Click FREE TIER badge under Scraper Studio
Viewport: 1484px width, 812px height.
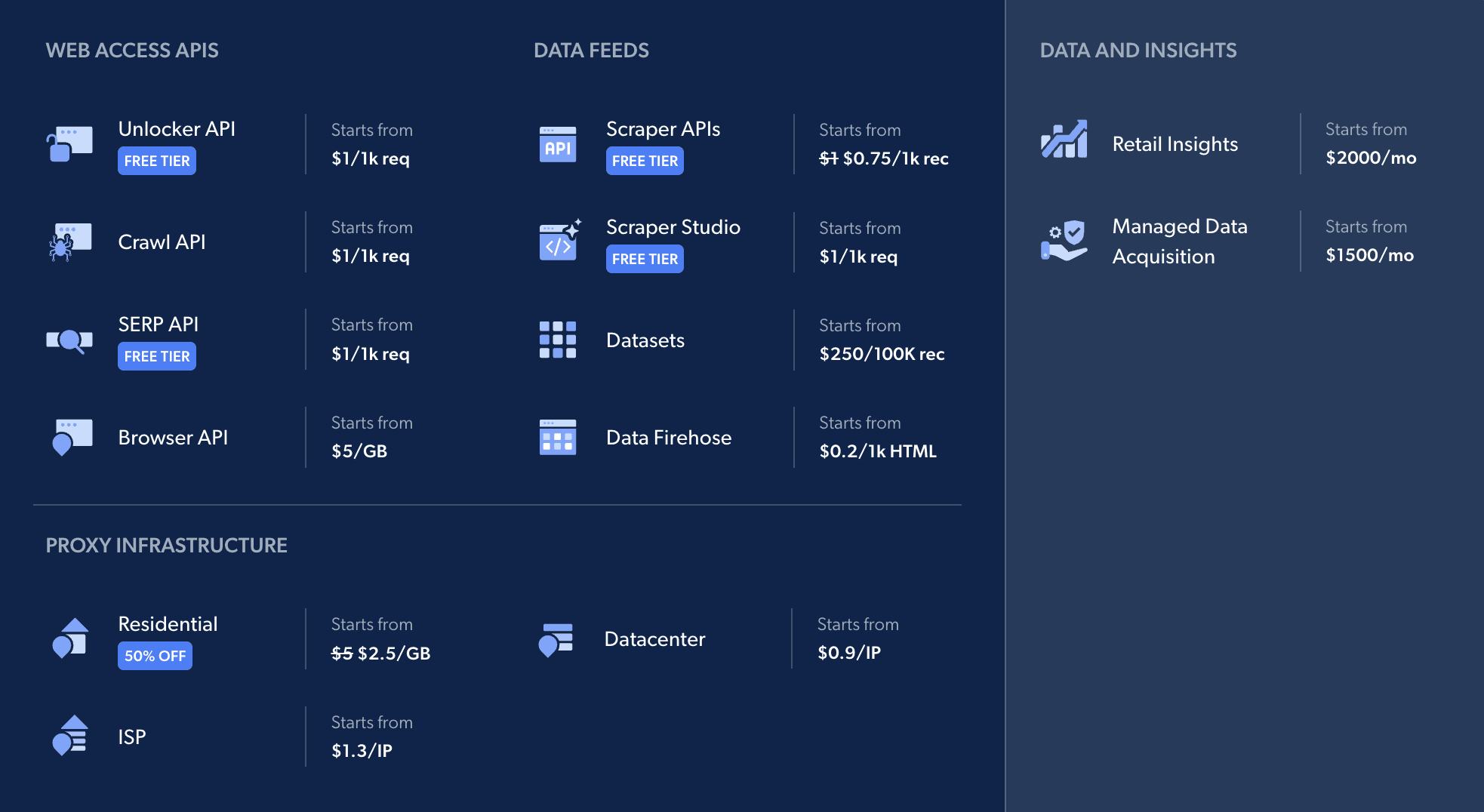point(645,259)
